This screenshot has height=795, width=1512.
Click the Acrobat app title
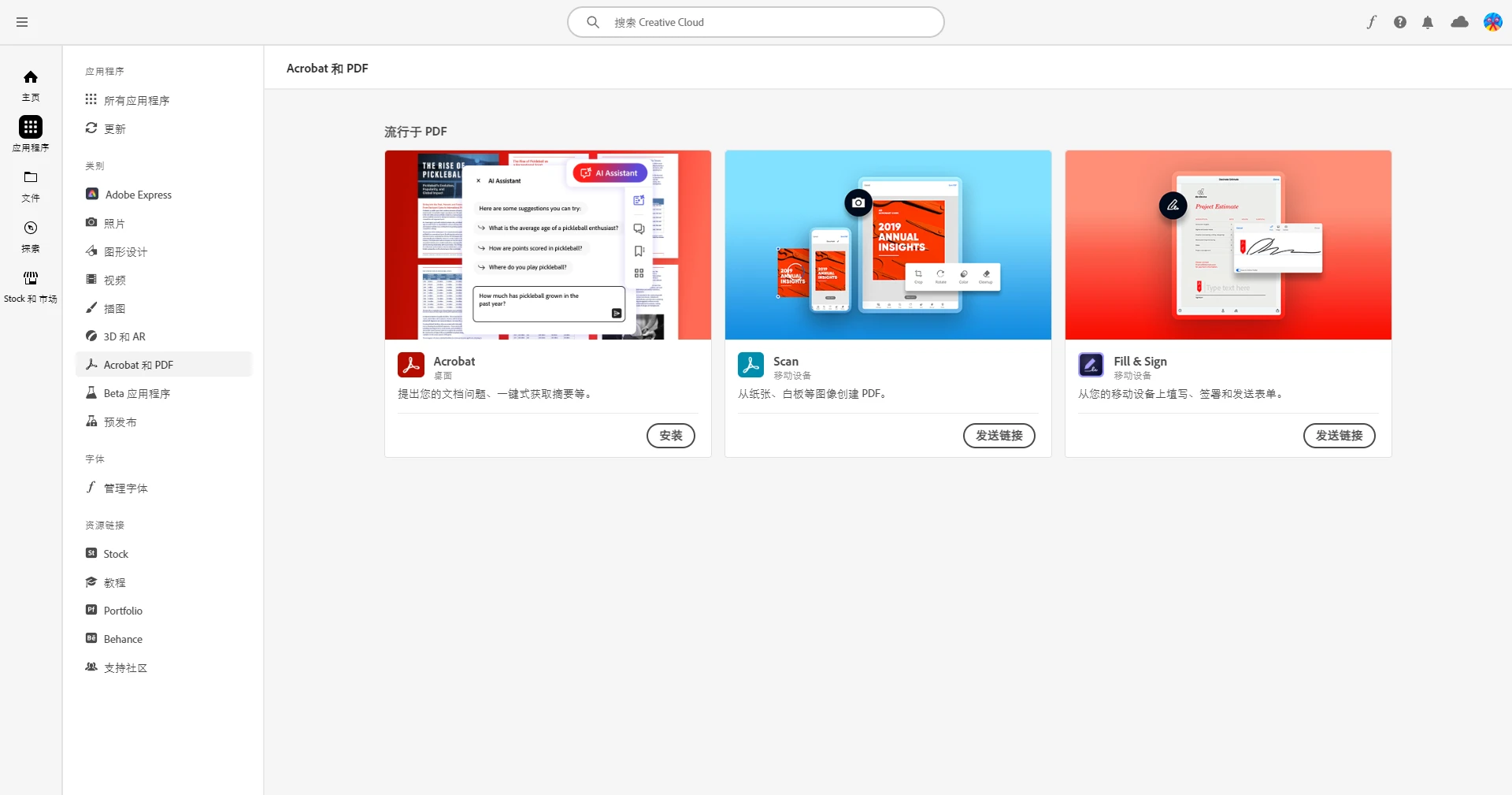454,361
